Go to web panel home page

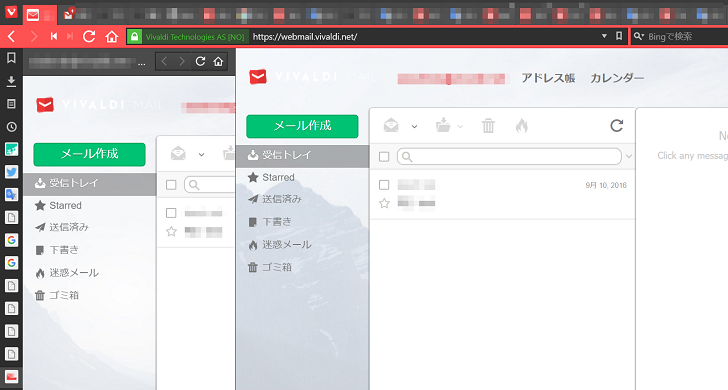218,61
